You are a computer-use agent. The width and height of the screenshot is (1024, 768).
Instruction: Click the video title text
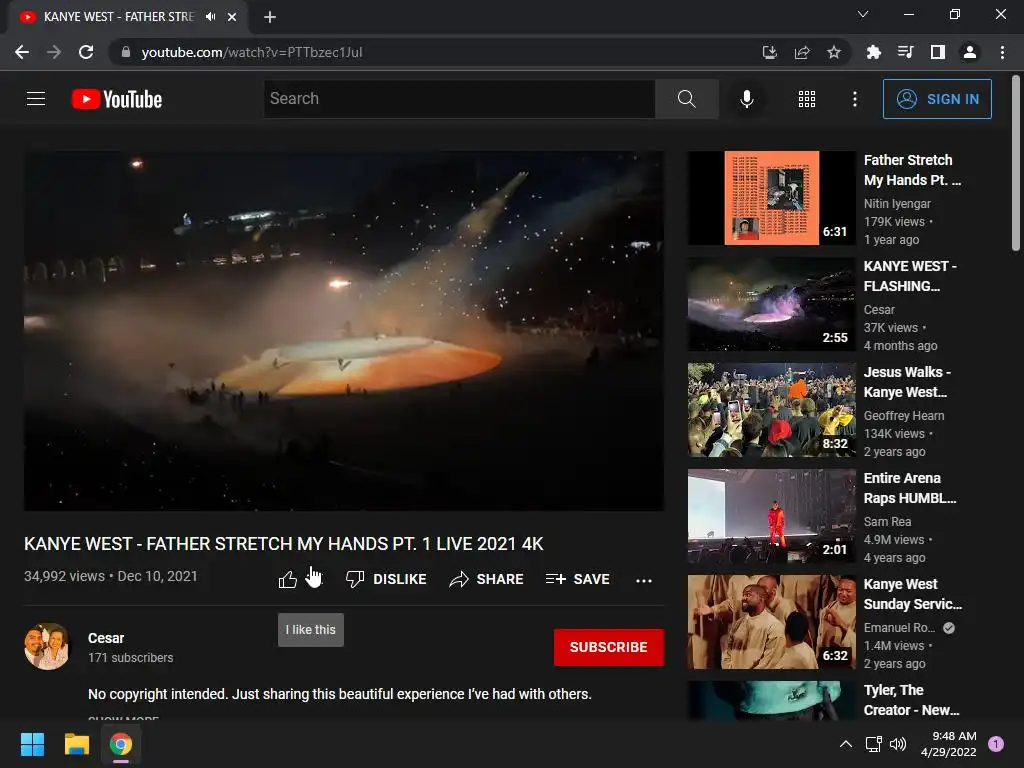283,544
